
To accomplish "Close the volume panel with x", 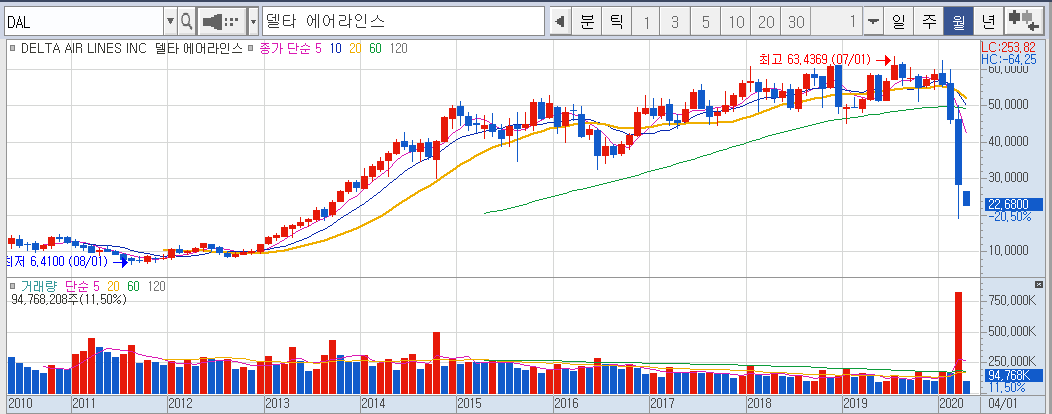I will [x=1039, y=284].
